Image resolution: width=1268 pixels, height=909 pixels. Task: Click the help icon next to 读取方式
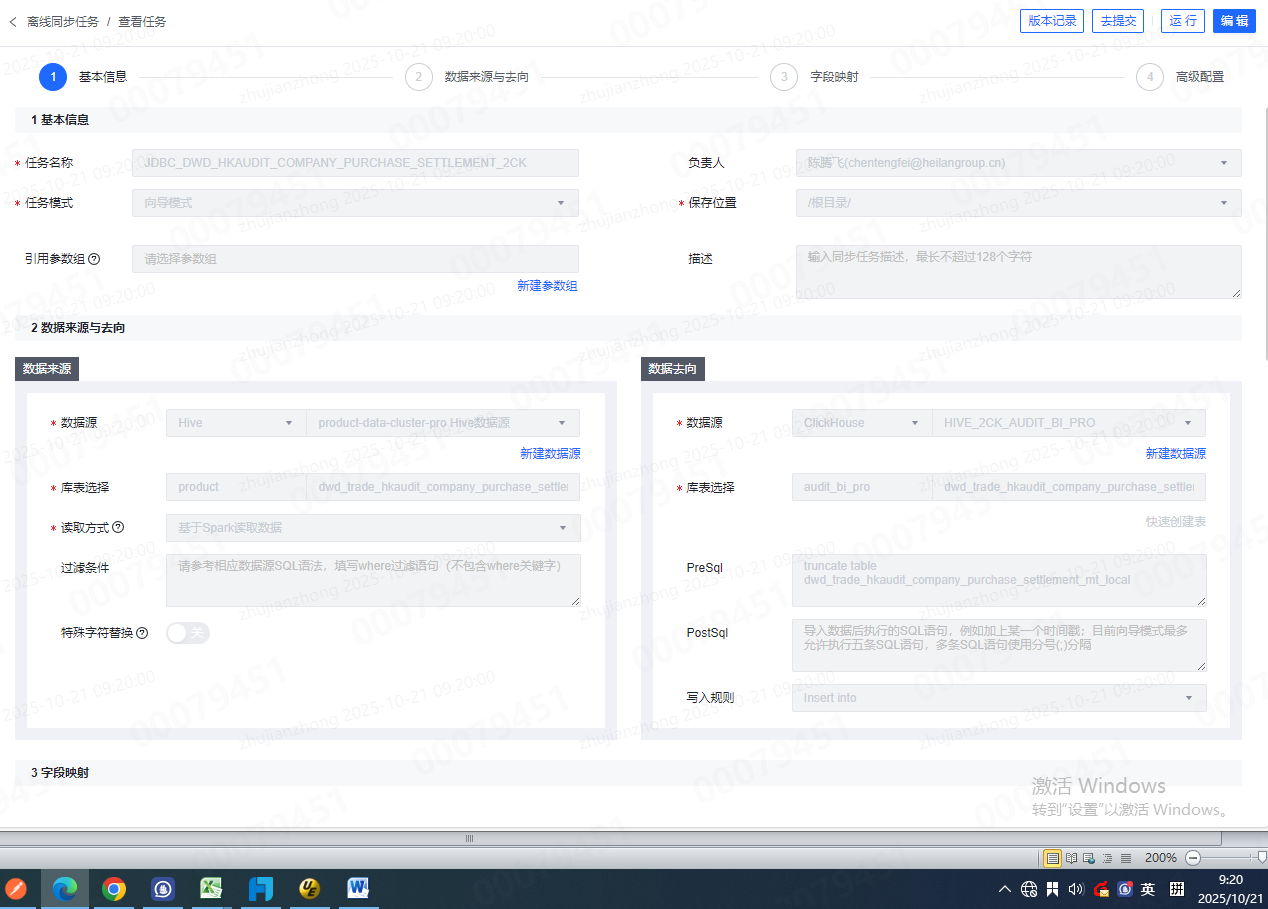pyautogui.click(x=118, y=527)
